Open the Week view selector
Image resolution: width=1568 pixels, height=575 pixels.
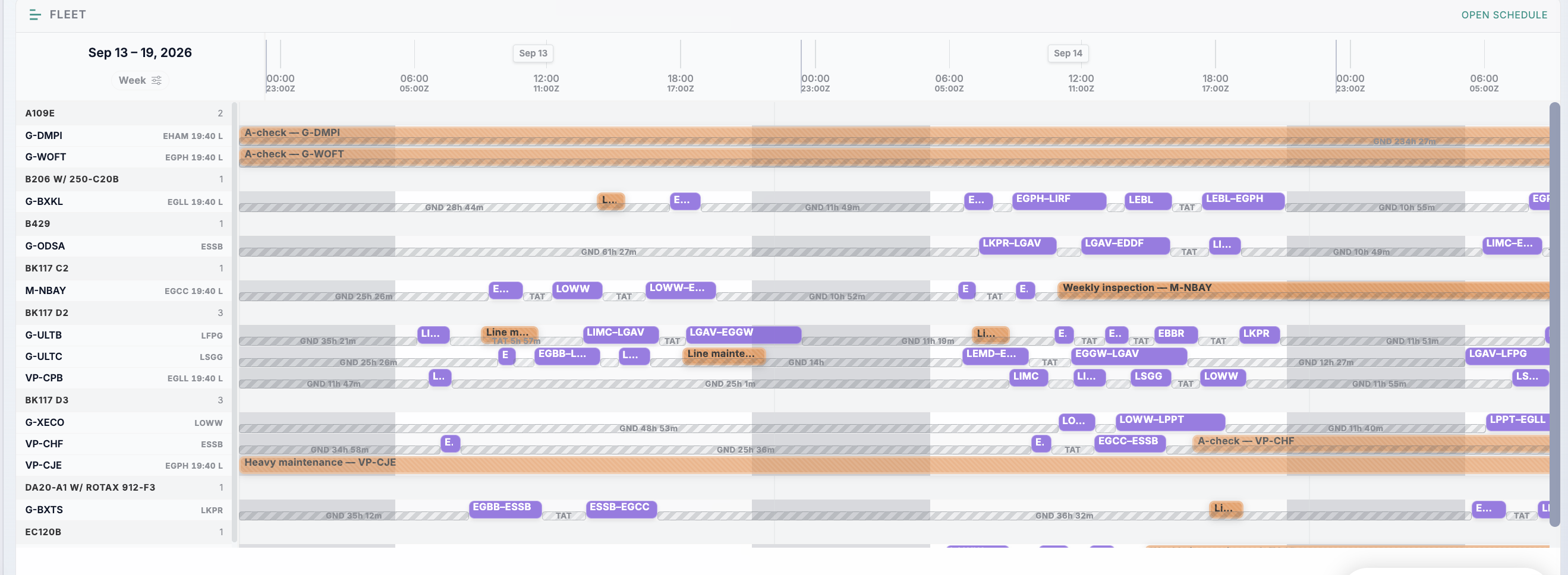(140, 80)
